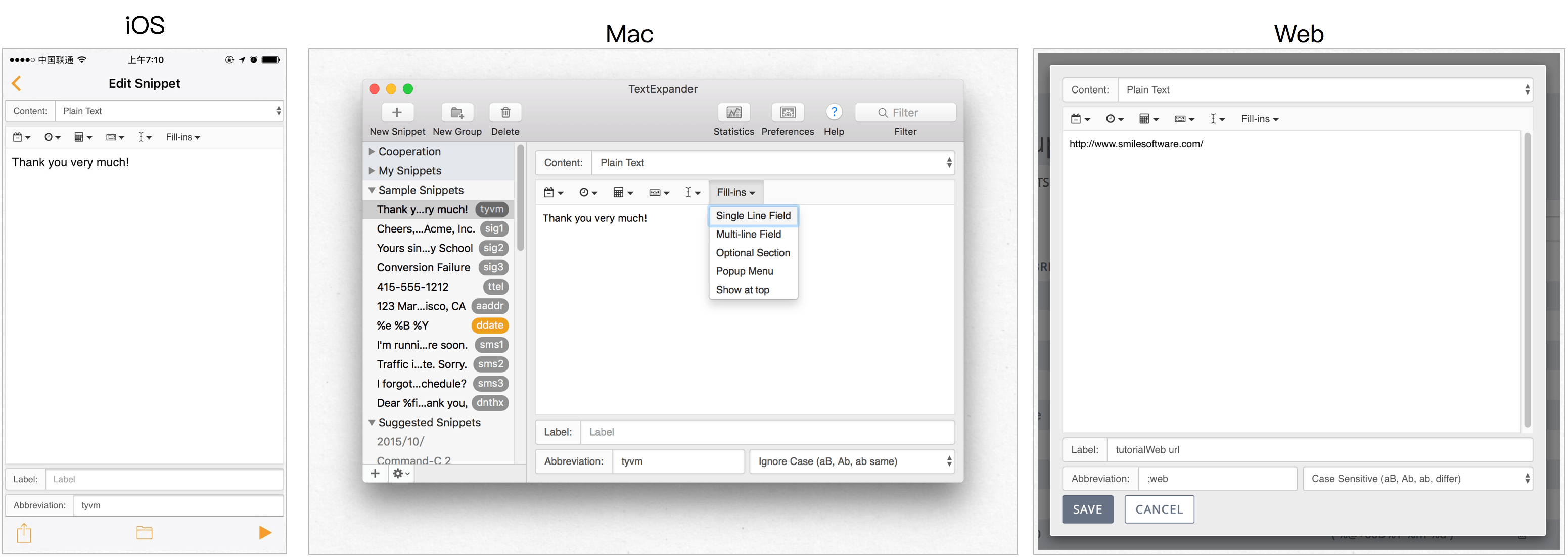Open the date math calculator menu in iOS toolbar
This screenshot has height=557, width=1568.
click(83, 137)
